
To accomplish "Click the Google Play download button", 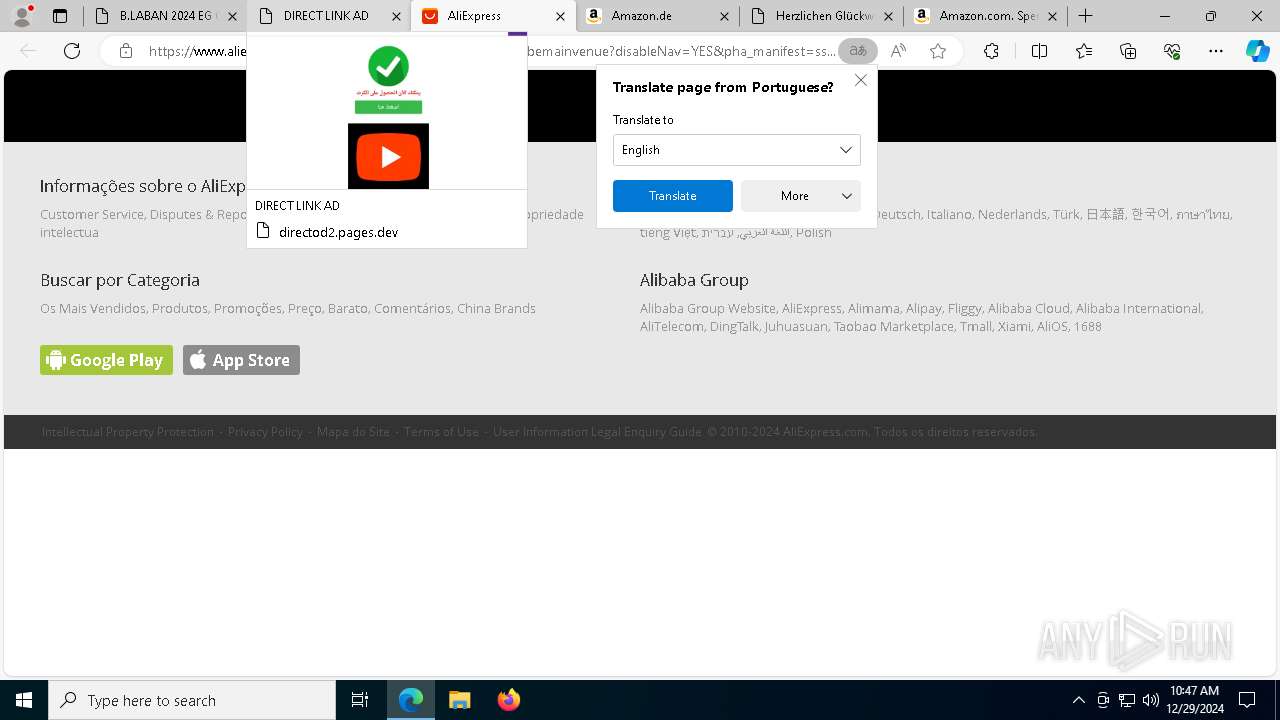I will [106, 360].
